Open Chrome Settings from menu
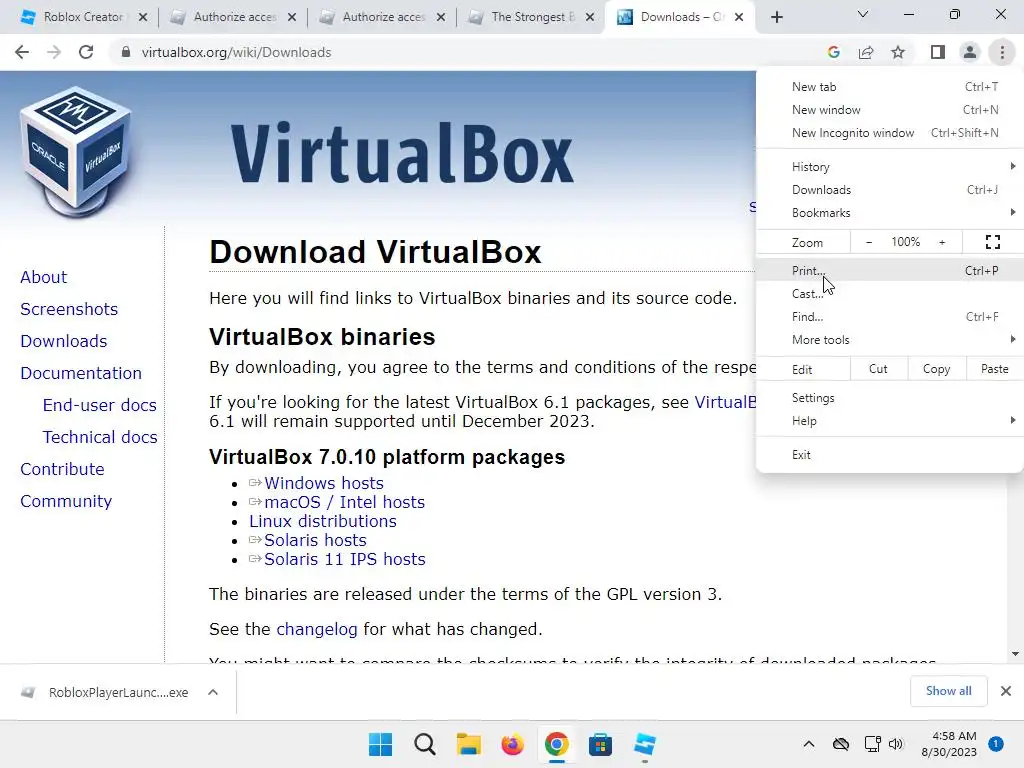Viewport: 1024px width, 768px height. point(889,398)
